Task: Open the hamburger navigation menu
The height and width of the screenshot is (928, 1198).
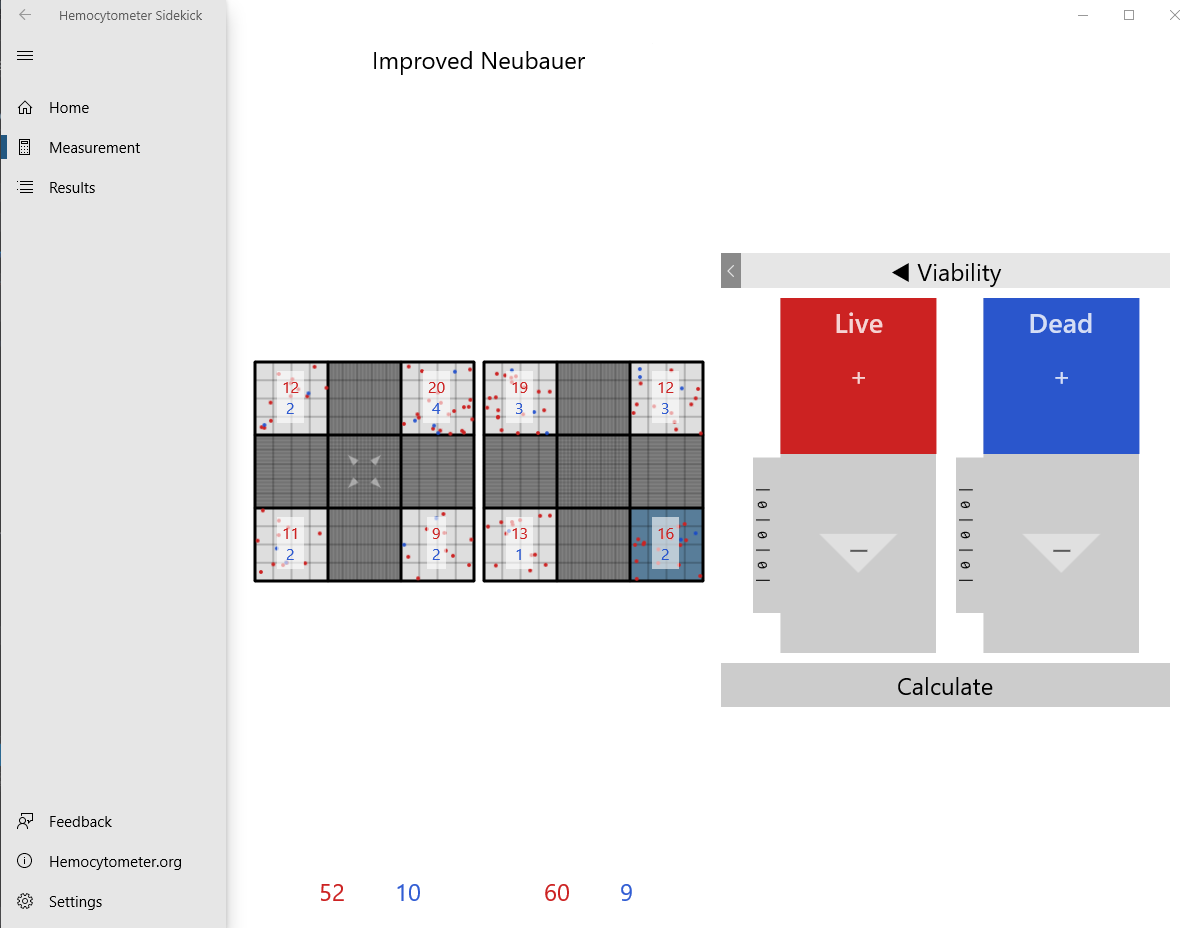Action: coord(25,56)
